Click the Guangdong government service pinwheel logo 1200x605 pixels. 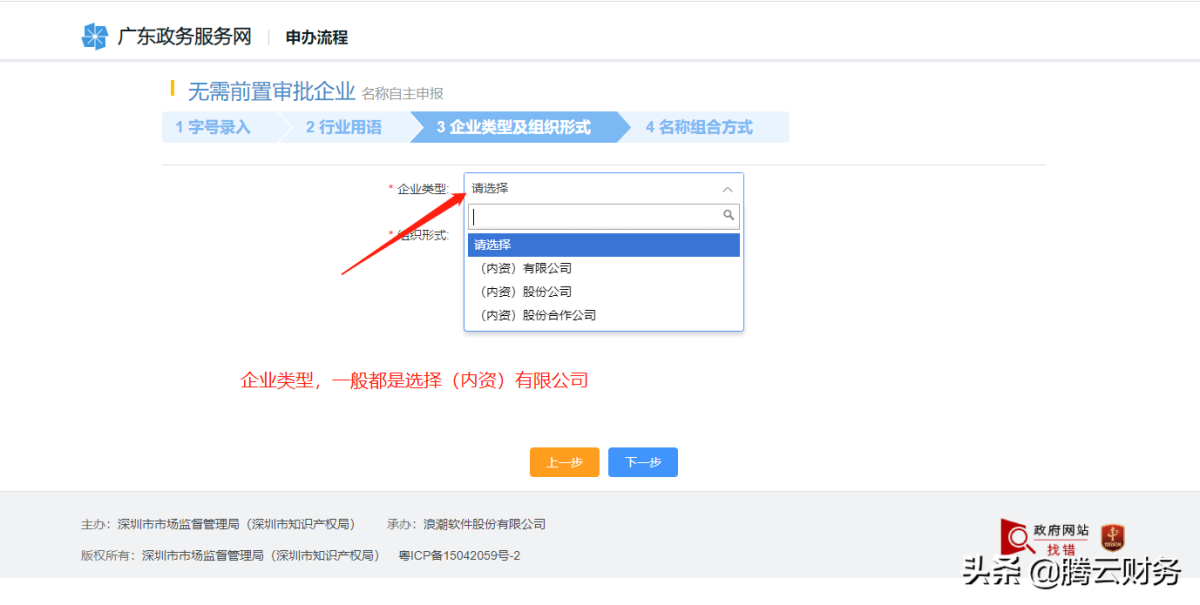tap(94, 37)
